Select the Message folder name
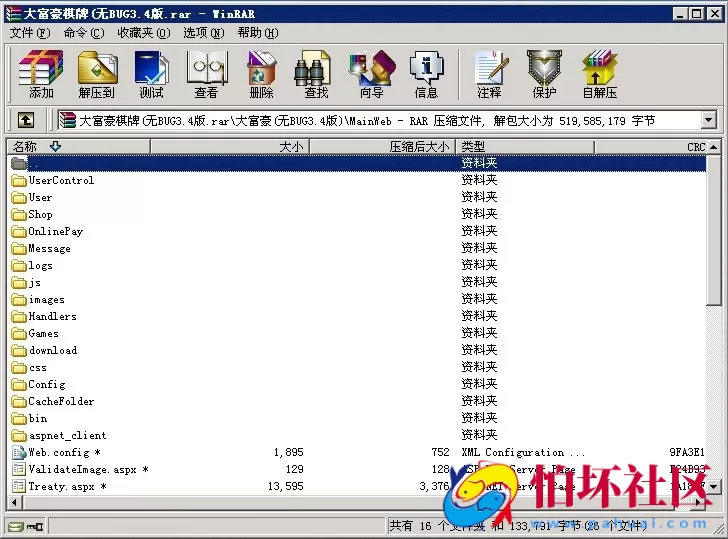 (50, 248)
